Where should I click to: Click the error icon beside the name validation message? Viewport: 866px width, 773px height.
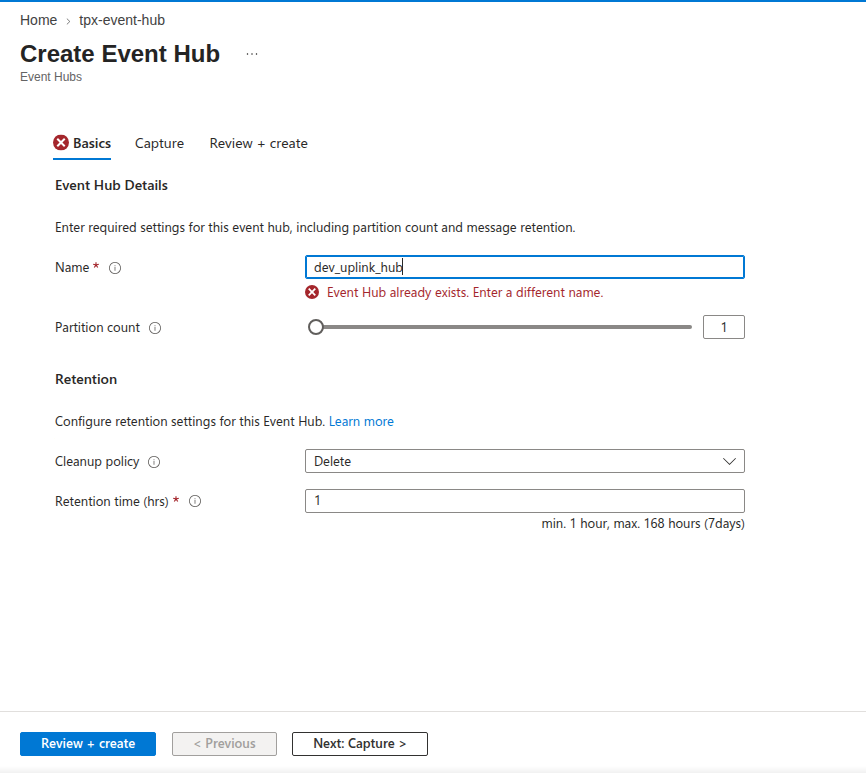[312, 293]
